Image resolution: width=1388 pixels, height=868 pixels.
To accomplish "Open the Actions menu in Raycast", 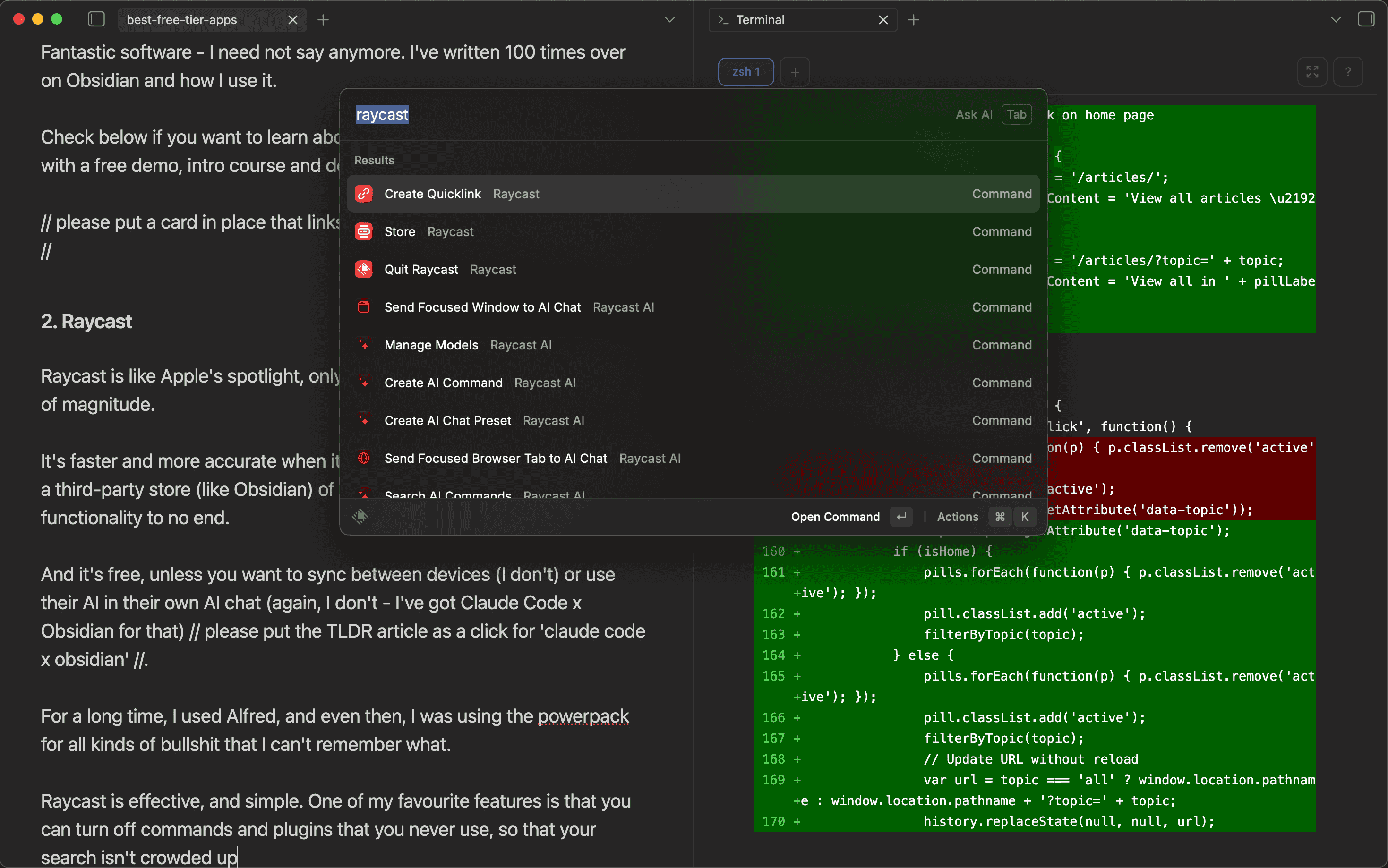I will tap(957, 517).
